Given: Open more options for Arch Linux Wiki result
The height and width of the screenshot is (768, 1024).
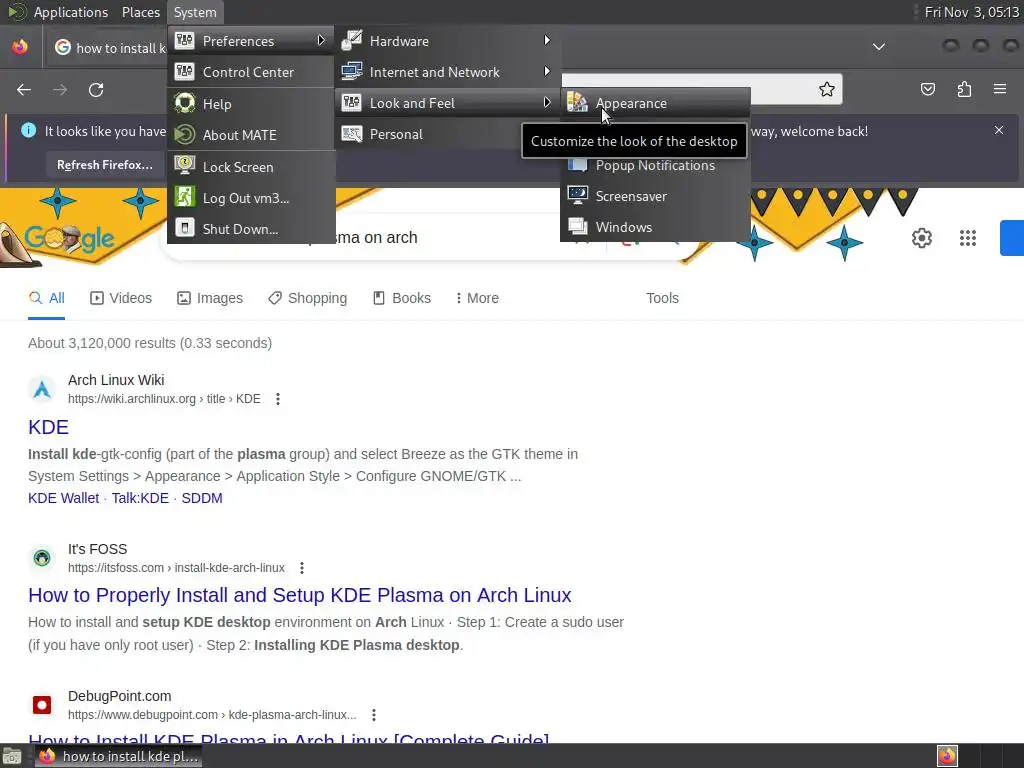Looking at the screenshot, I should coord(278,399).
